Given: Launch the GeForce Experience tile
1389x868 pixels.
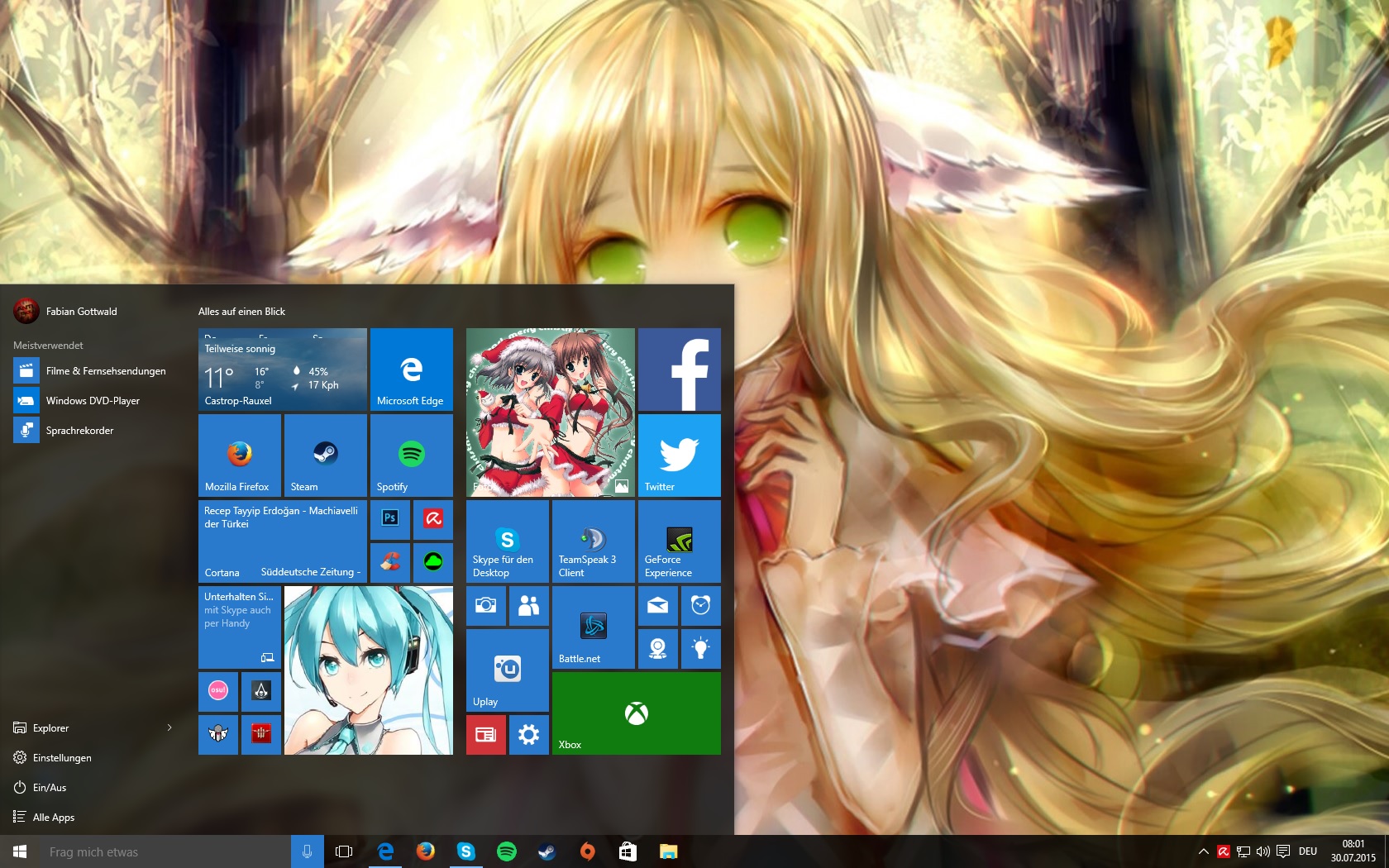Looking at the screenshot, I should 679,541.
